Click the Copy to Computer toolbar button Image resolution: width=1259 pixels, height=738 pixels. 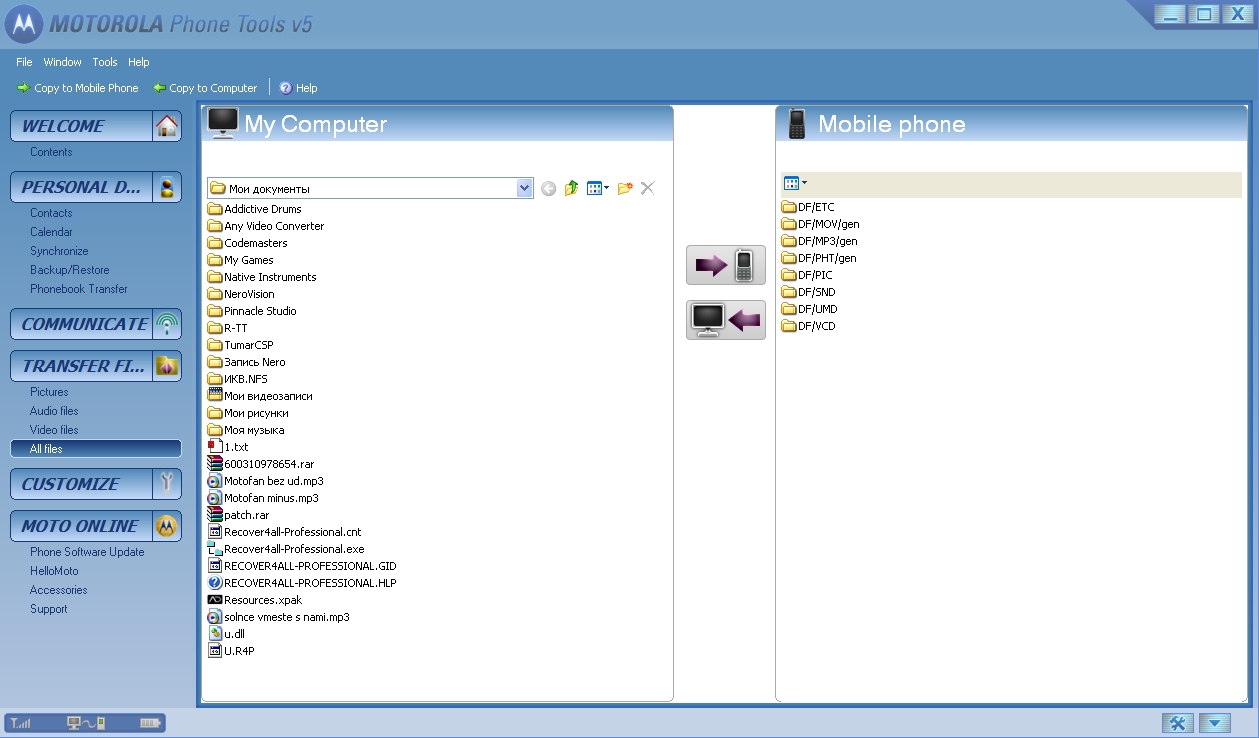tap(205, 88)
